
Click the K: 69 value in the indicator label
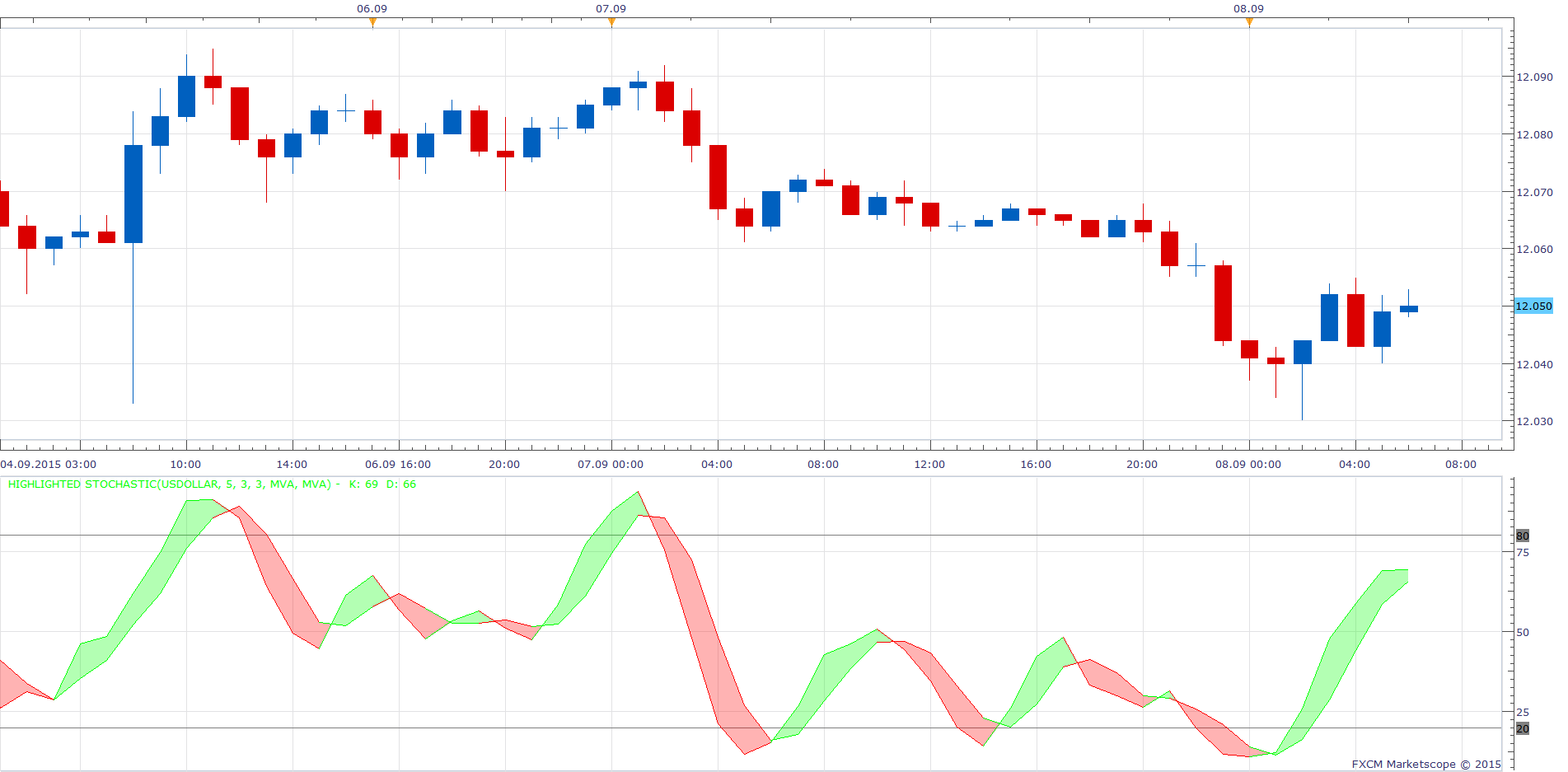click(x=363, y=484)
